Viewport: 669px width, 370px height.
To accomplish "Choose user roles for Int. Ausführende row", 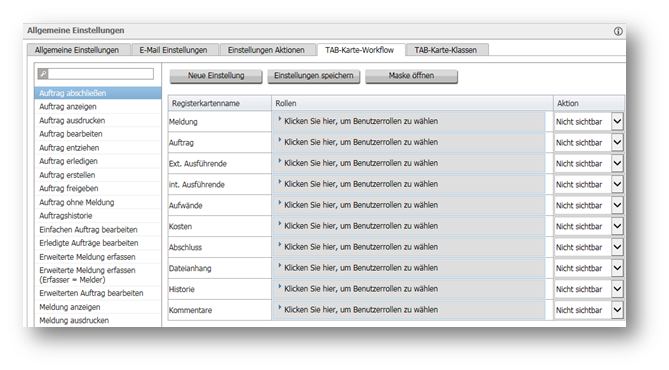I will (x=409, y=184).
